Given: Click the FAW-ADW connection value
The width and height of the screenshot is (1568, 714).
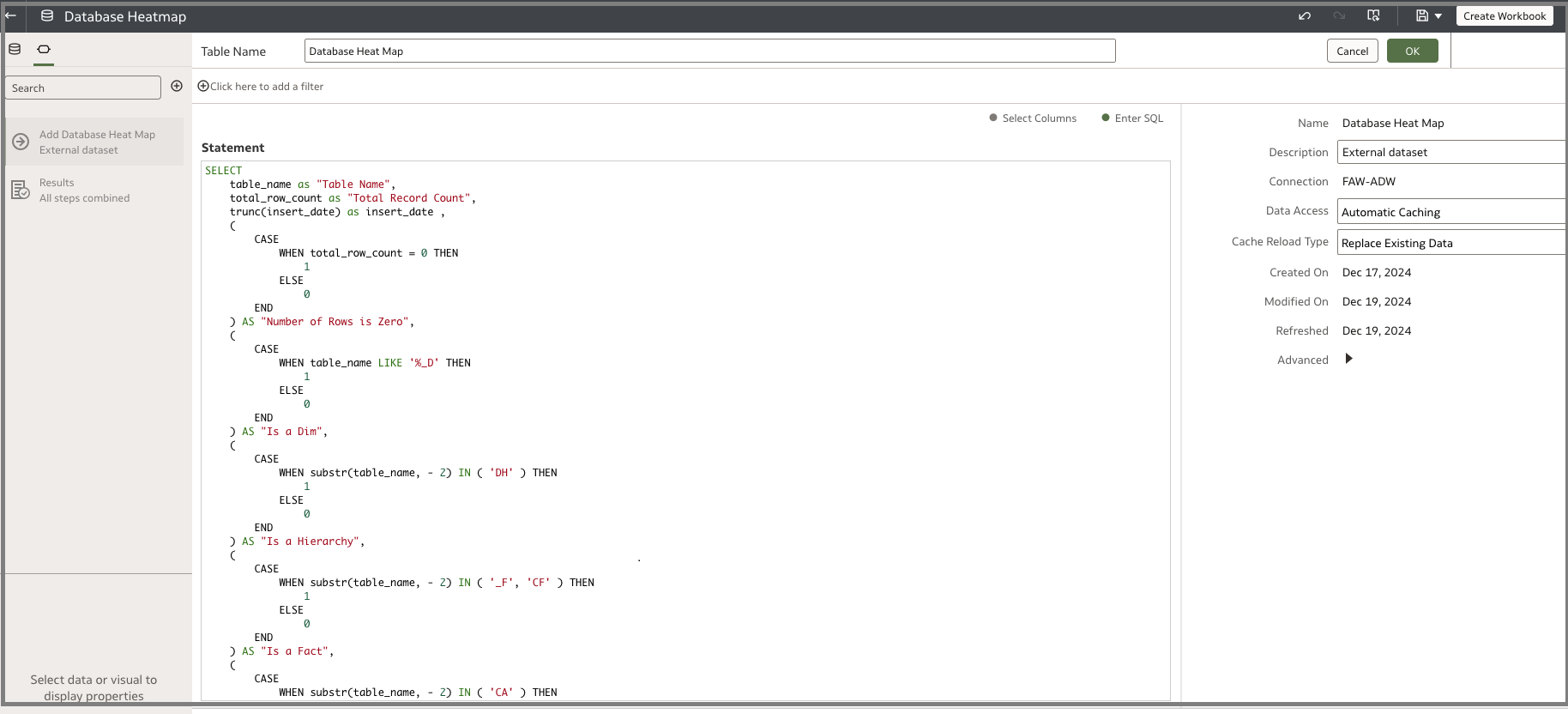Looking at the screenshot, I should click(1368, 181).
